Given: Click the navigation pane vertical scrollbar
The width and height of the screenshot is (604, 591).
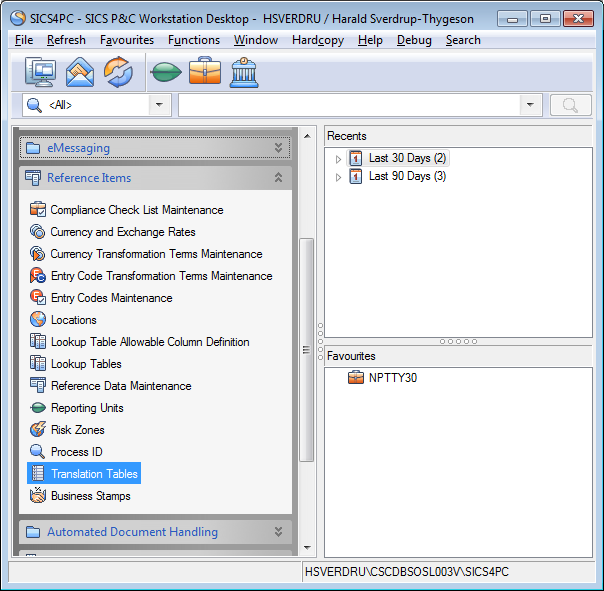Looking at the screenshot, I should (307, 350).
